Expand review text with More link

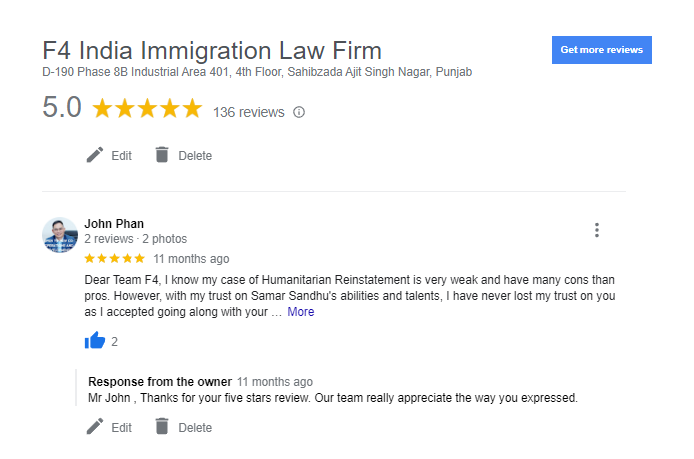[x=300, y=312]
